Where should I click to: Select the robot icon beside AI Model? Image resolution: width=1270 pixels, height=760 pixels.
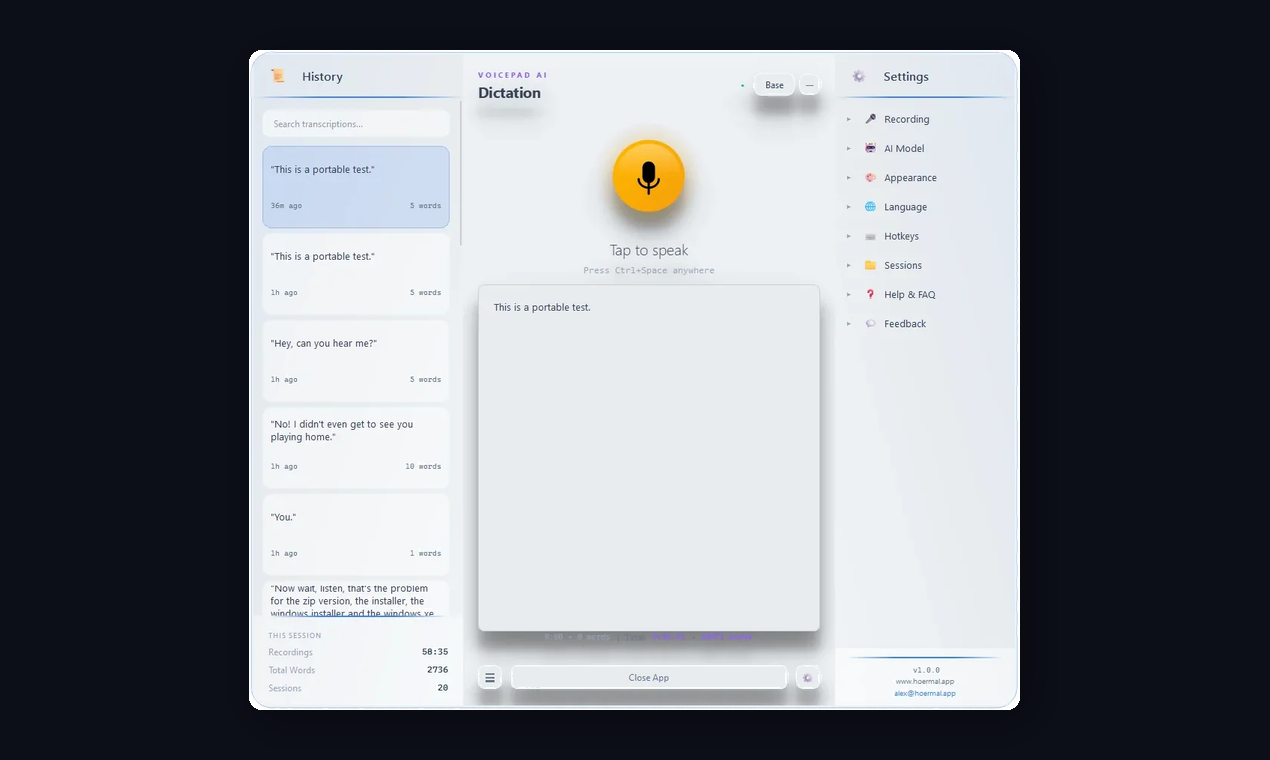pyautogui.click(x=871, y=148)
